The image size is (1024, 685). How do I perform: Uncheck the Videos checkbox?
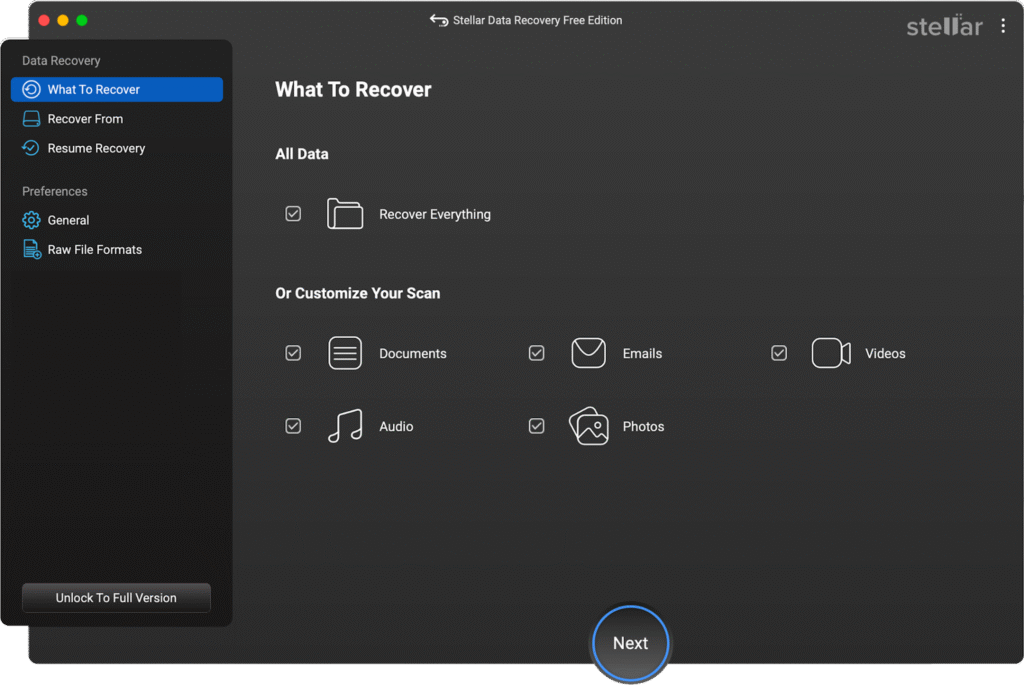[779, 352]
